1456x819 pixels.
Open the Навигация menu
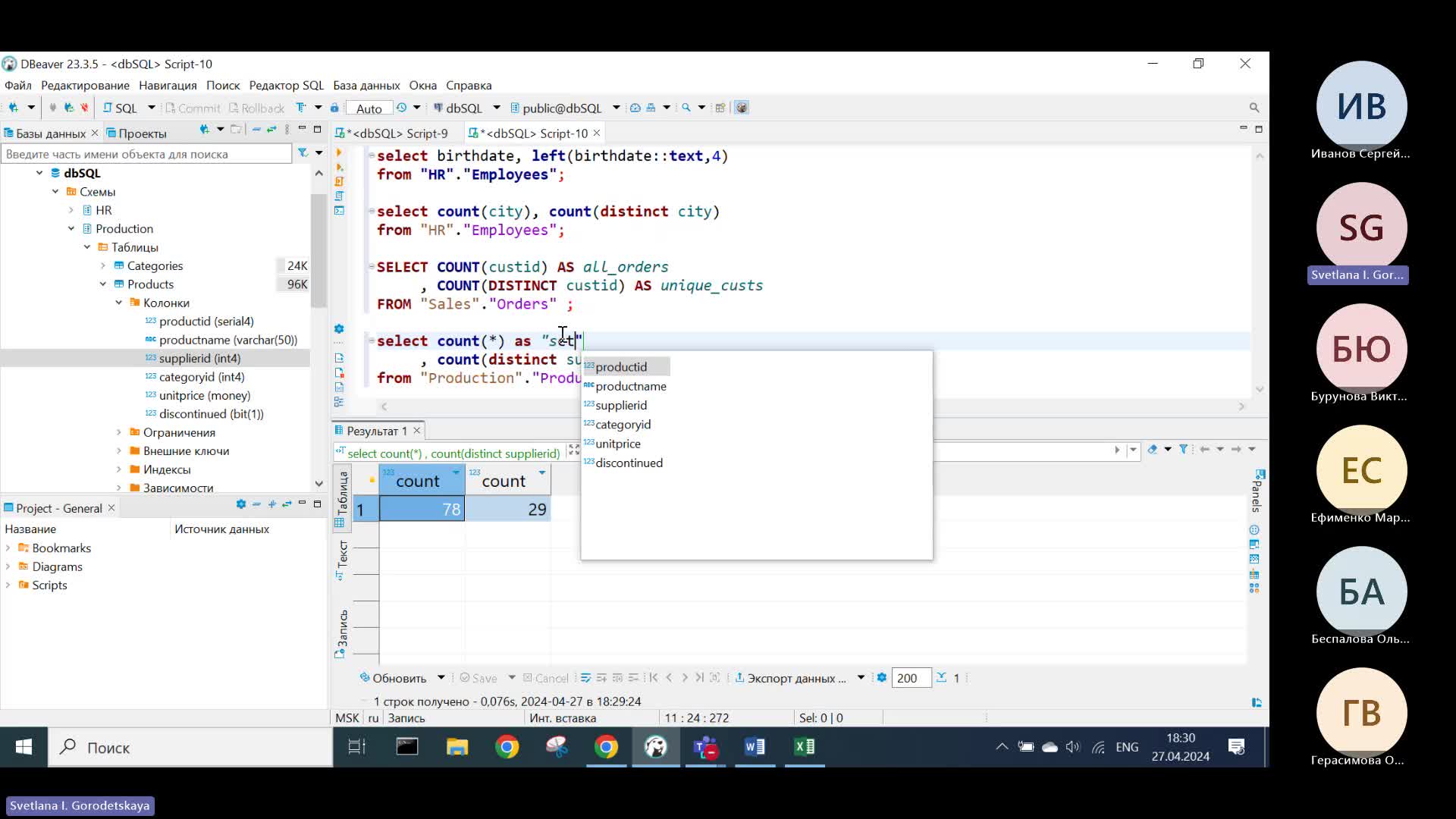(168, 86)
